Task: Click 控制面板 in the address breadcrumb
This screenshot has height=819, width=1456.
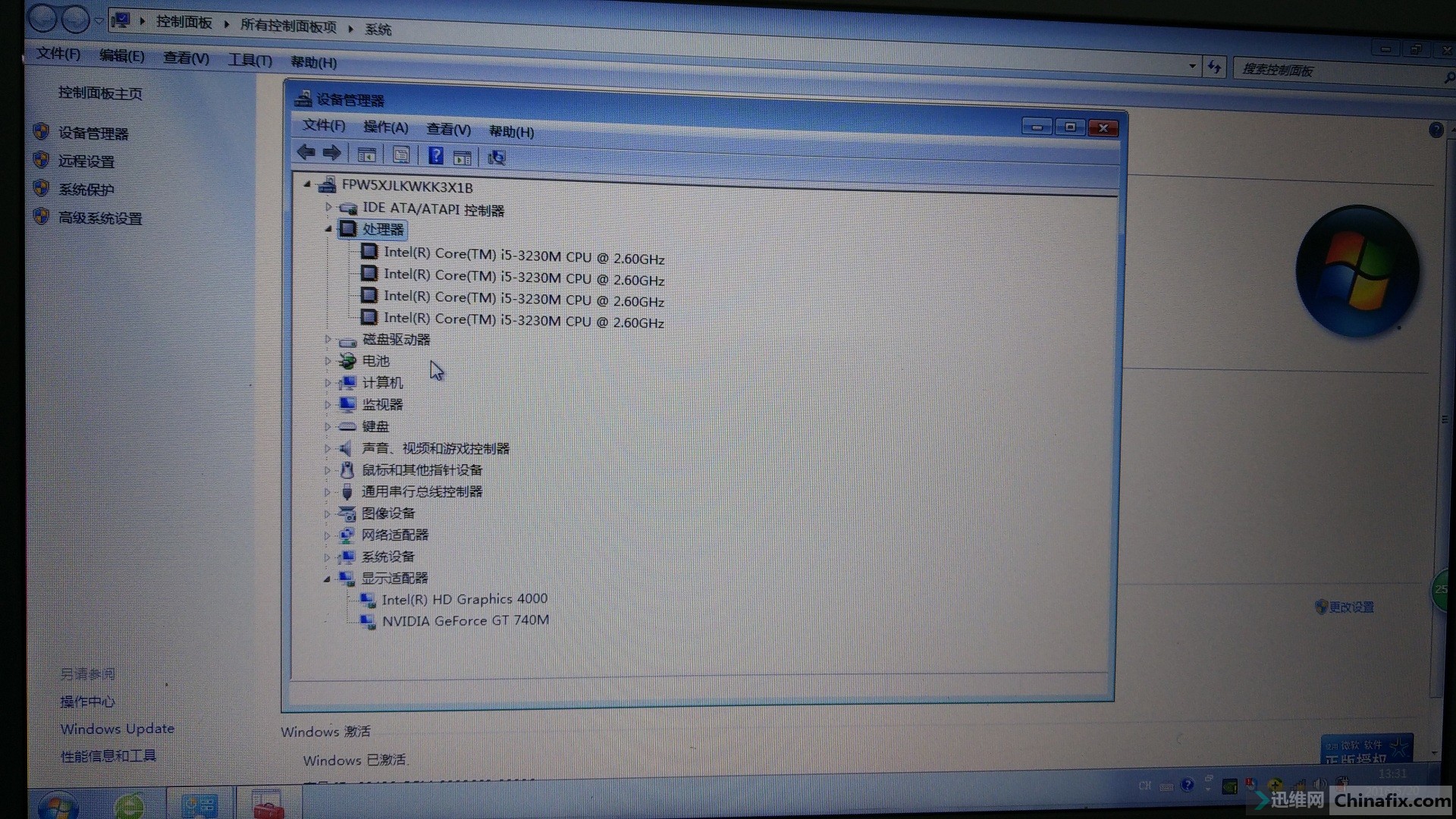Action: [x=184, y=22]
